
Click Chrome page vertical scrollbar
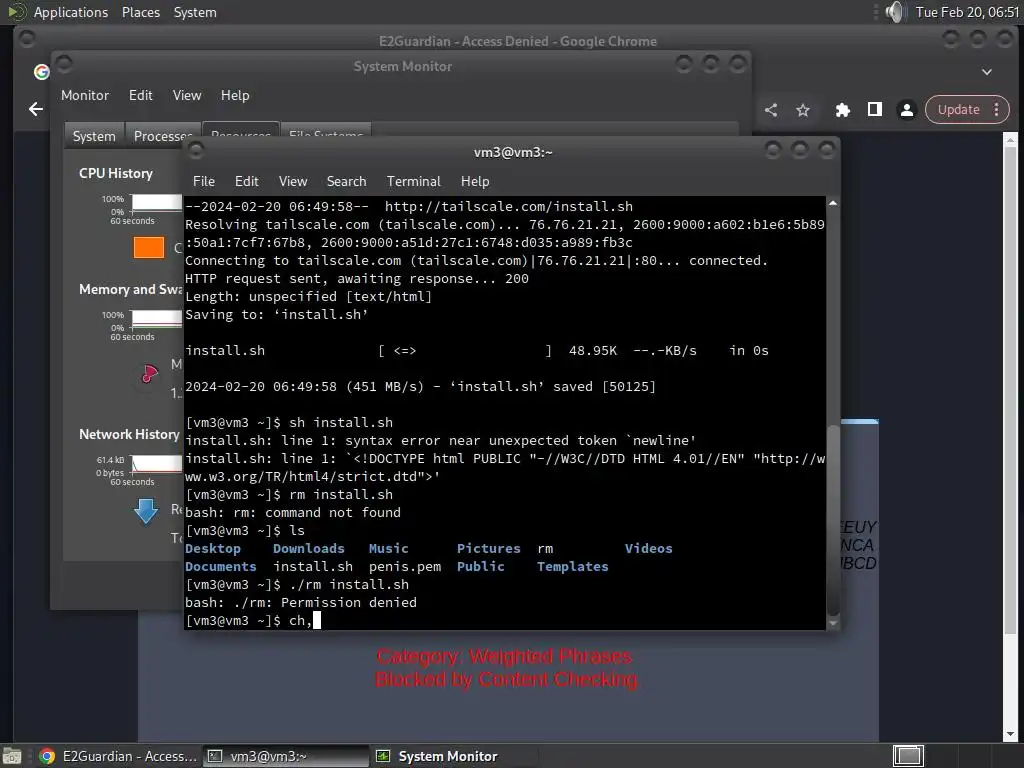pyautogui.click(x=1010, y=392)
